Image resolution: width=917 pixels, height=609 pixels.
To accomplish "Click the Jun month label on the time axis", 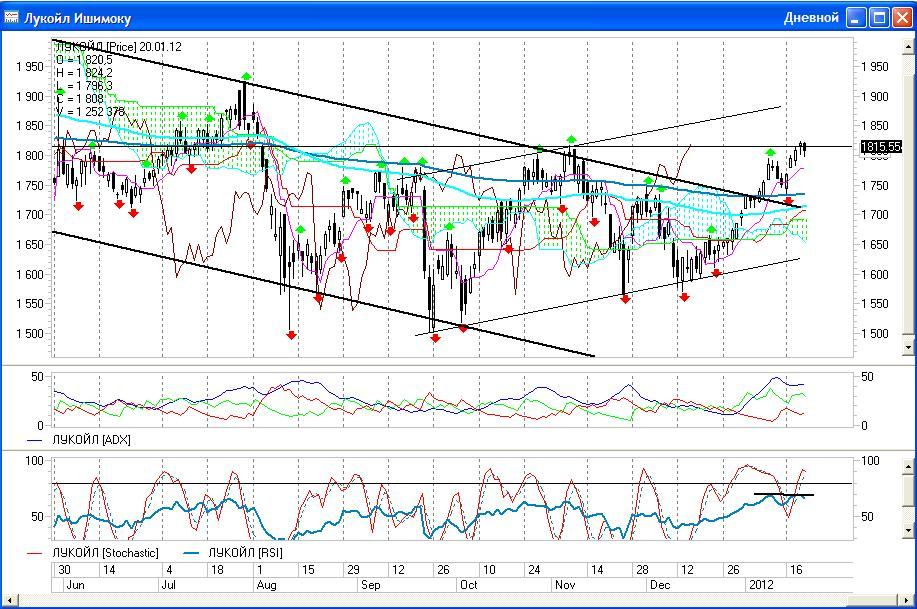I will coord(75,585).
